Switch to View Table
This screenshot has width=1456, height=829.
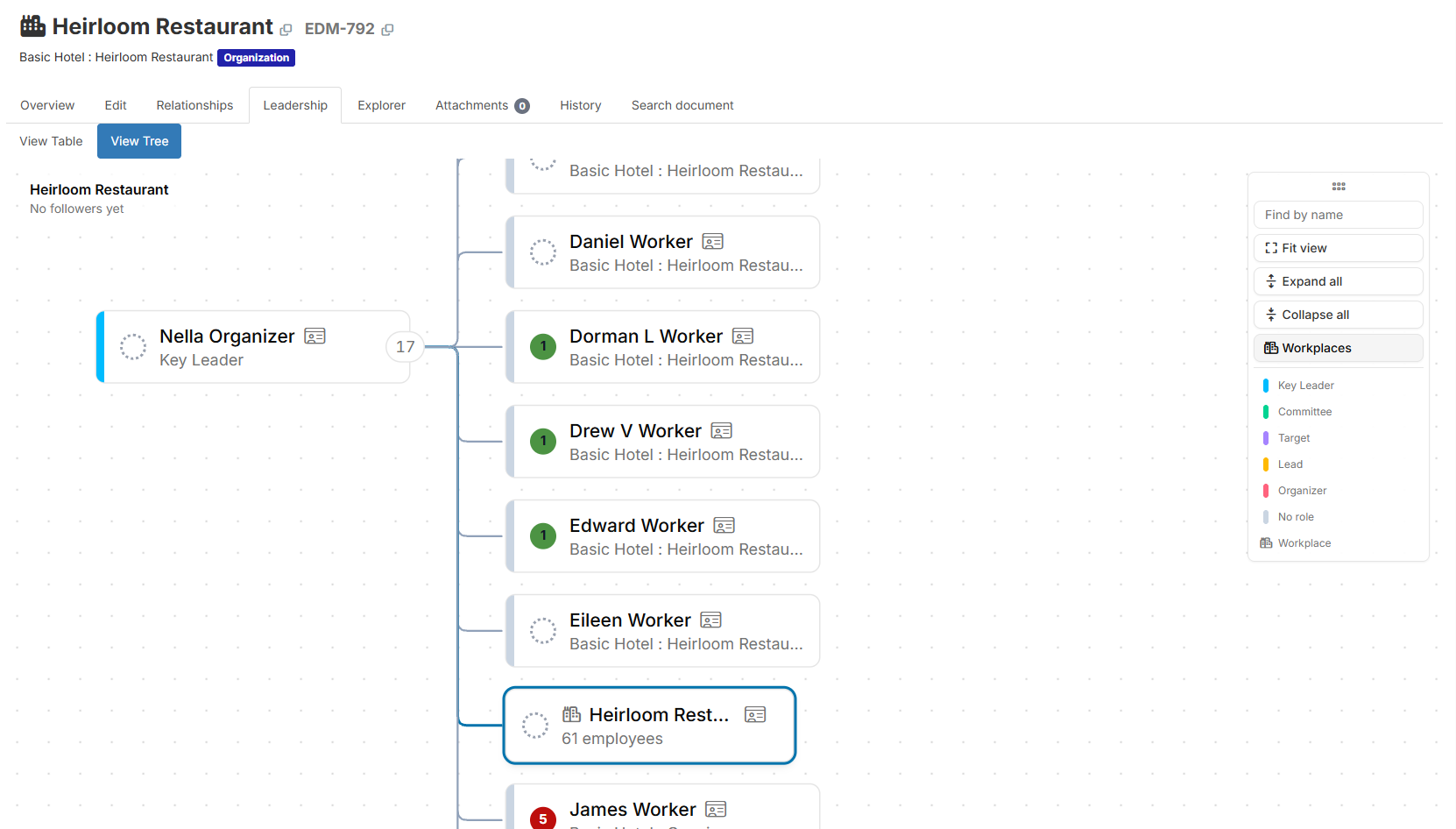click(x=51, y=141)
